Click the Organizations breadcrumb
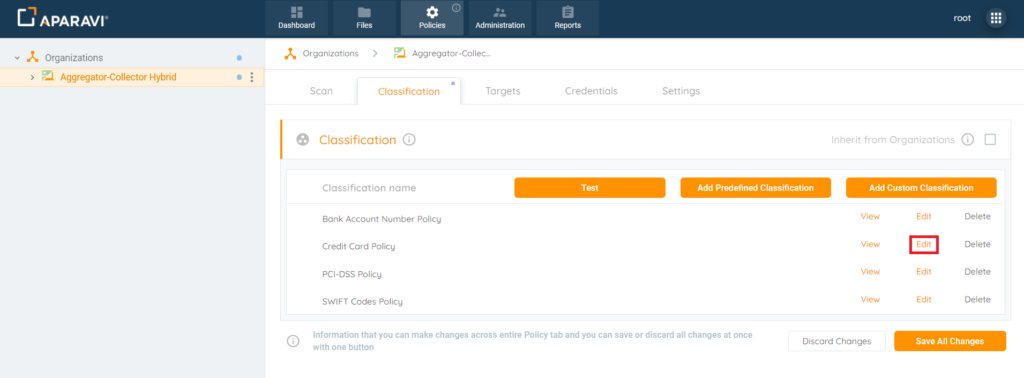The width and height of the screenshot is (1024, 378). (330, 54)
